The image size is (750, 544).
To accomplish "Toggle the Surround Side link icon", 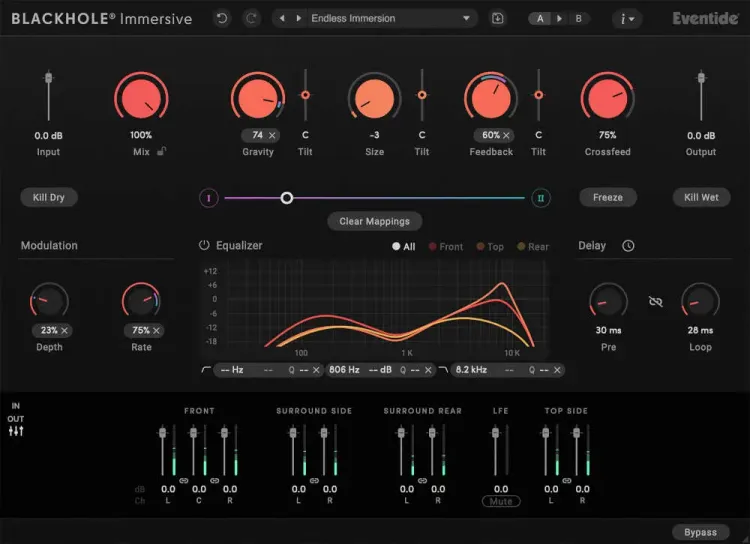I will 314,480.
